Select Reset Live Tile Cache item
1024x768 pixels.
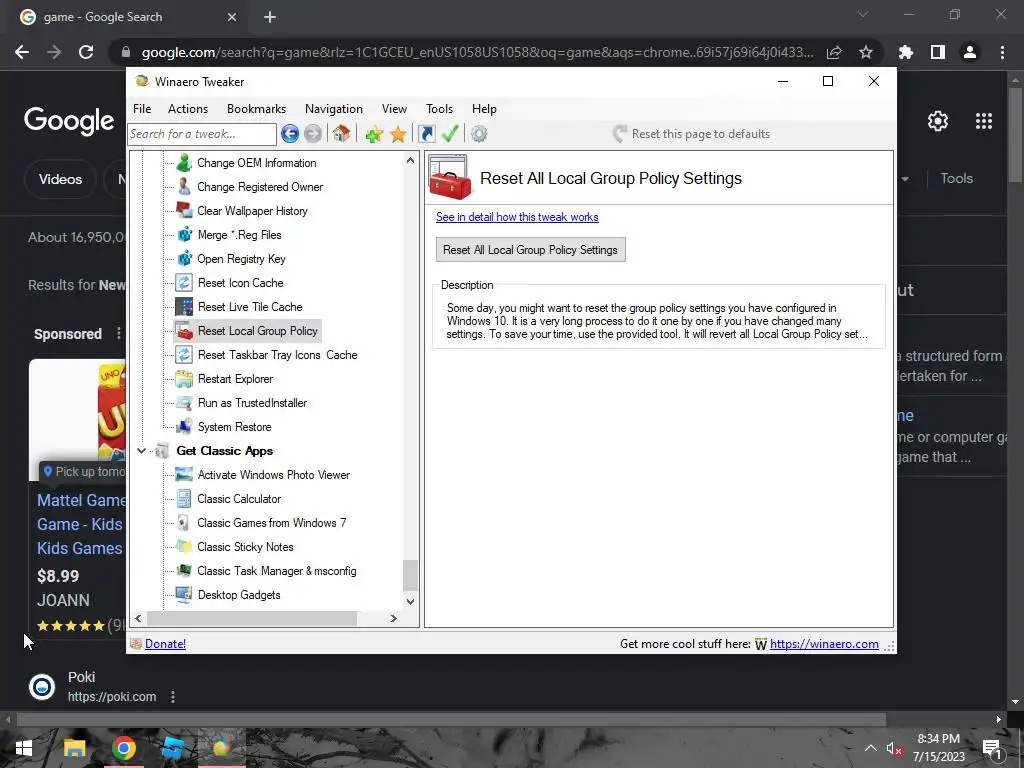(250, 307)
